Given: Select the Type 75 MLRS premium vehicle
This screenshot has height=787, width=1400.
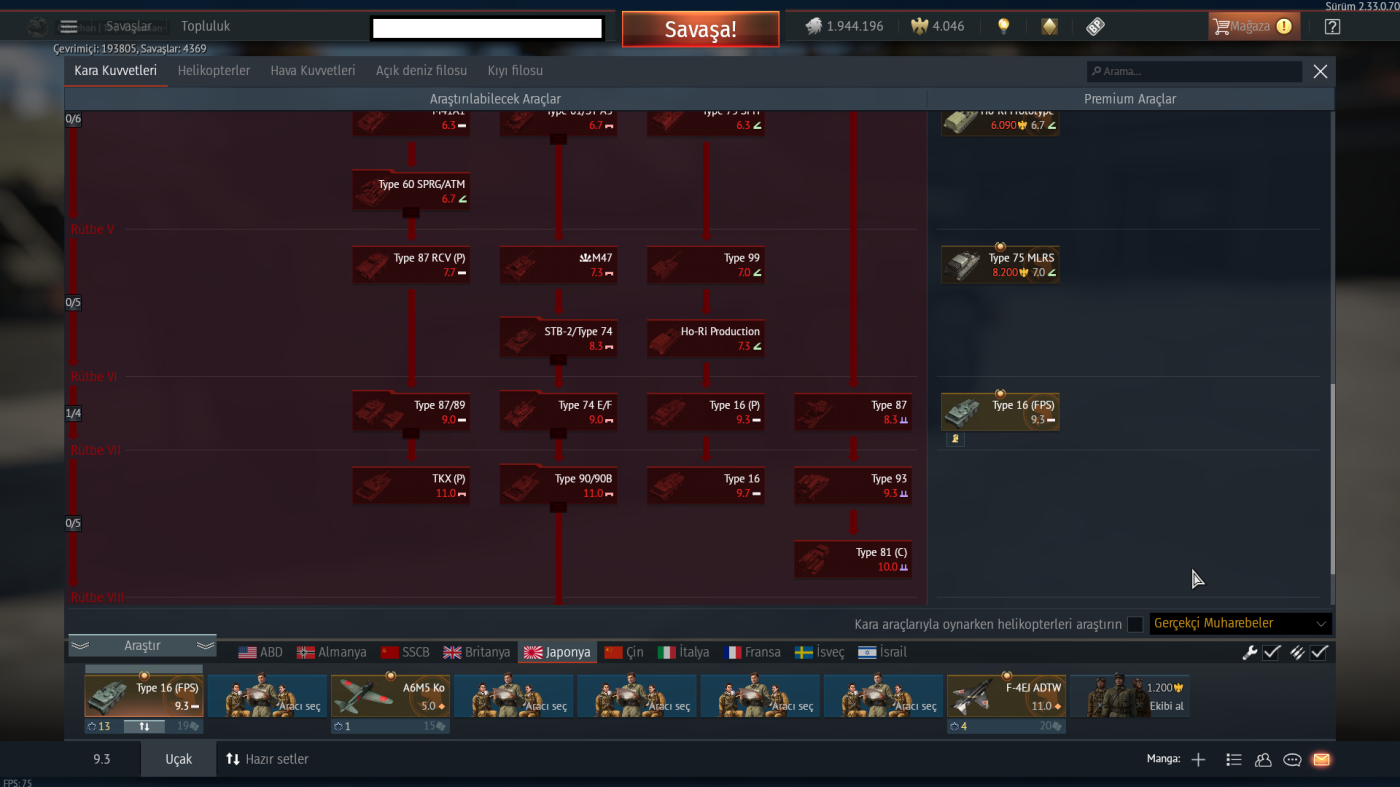Looking at the screenshot, I should tap(1000, 265).
